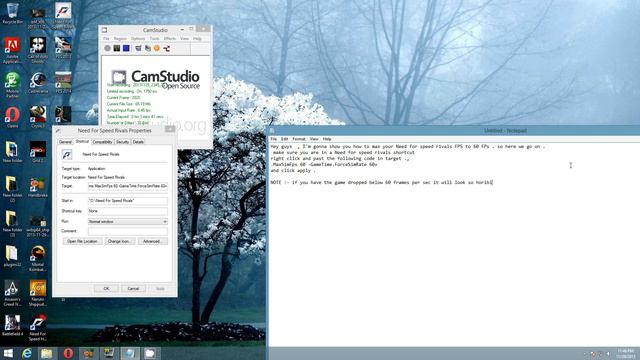Open the CamStudio Options menu
640x360 pixels.
pyautogui.click(x=138, y=38)
